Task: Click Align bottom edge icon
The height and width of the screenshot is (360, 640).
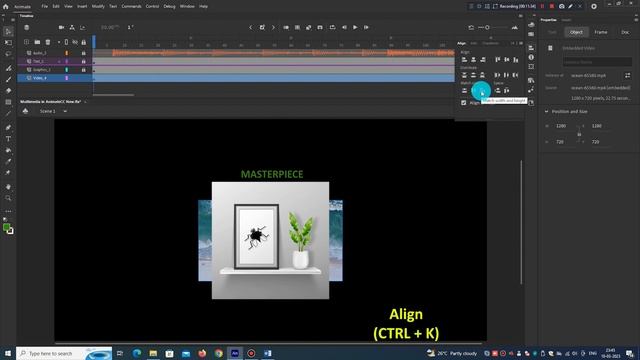Action: click(x=516, y=60)
